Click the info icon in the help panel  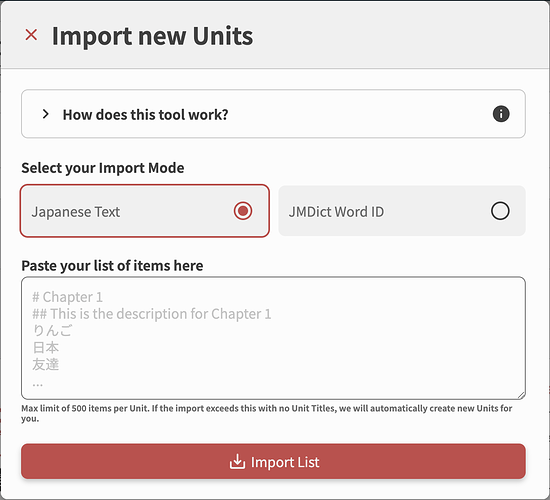coord(501,114)
